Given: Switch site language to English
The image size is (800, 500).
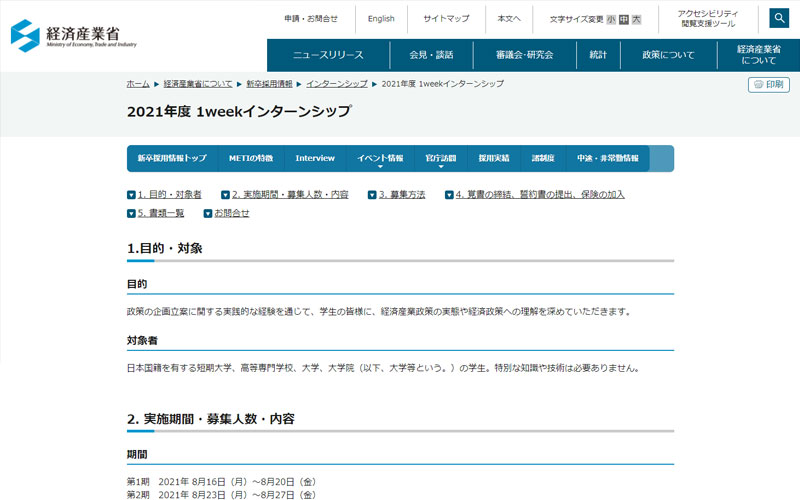Looking at the screenshot, I should click(x=381, y=18).
